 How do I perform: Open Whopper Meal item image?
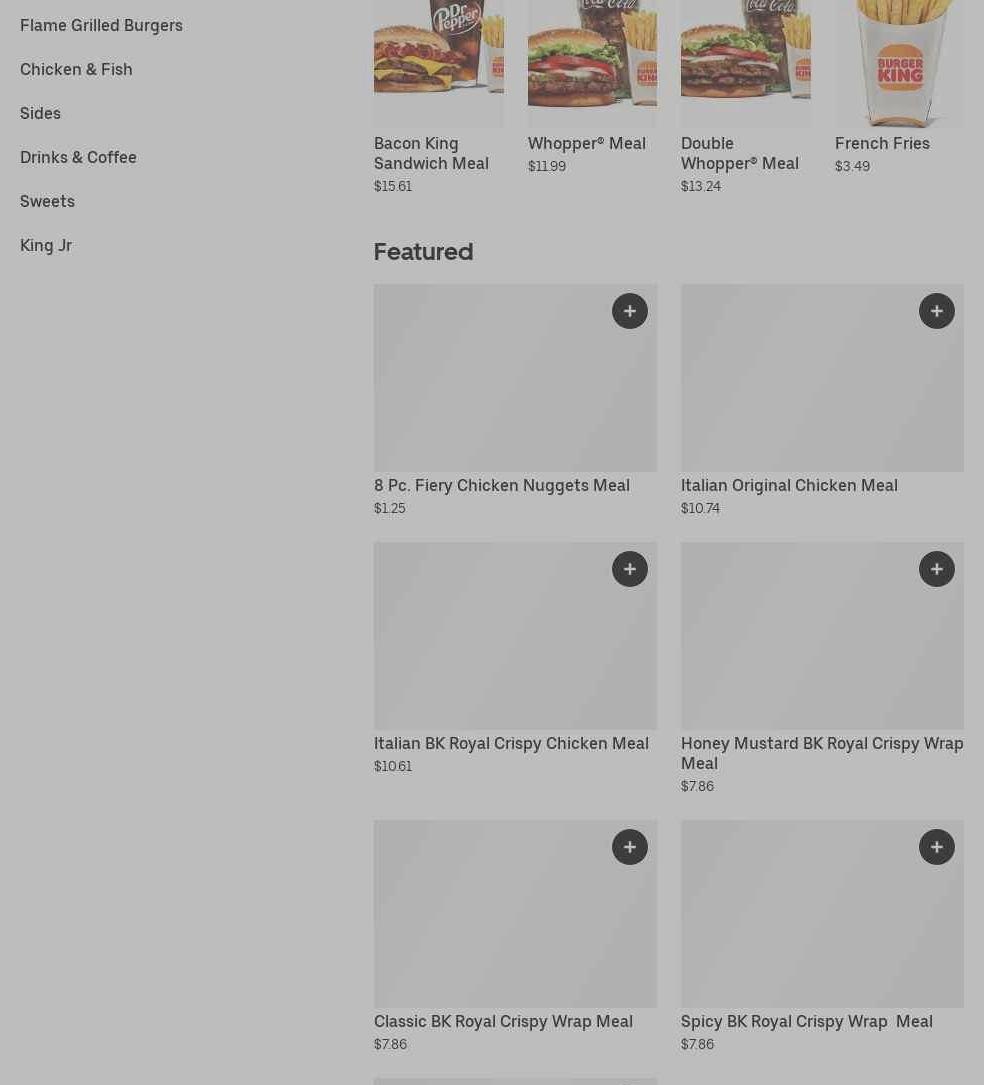(592, 63)
